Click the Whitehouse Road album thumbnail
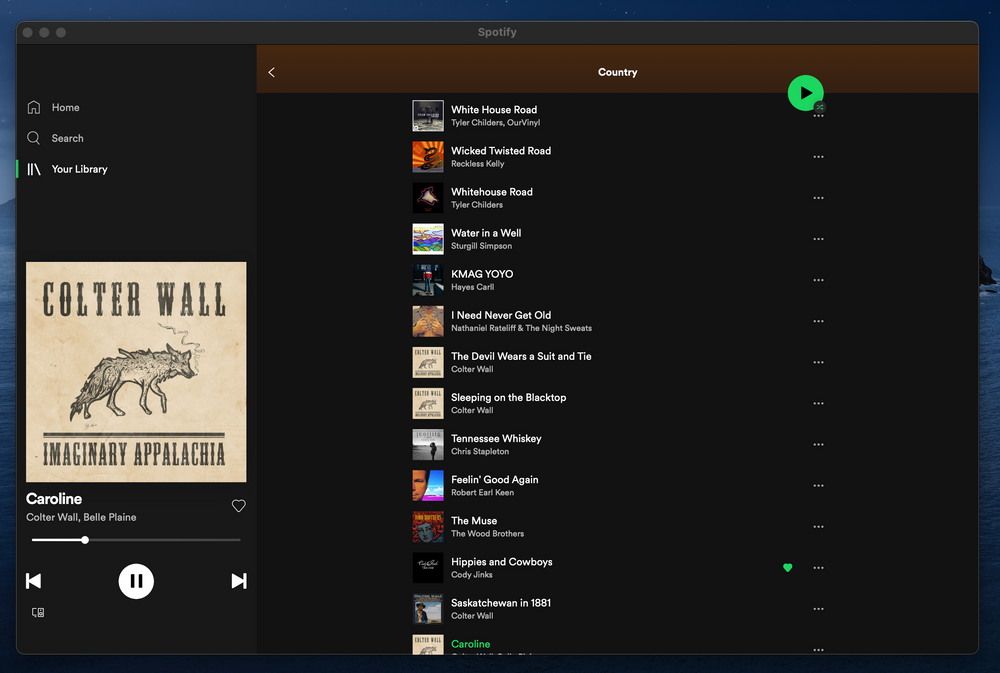Screen dimensions: 1000x673 tap(428, 198)
